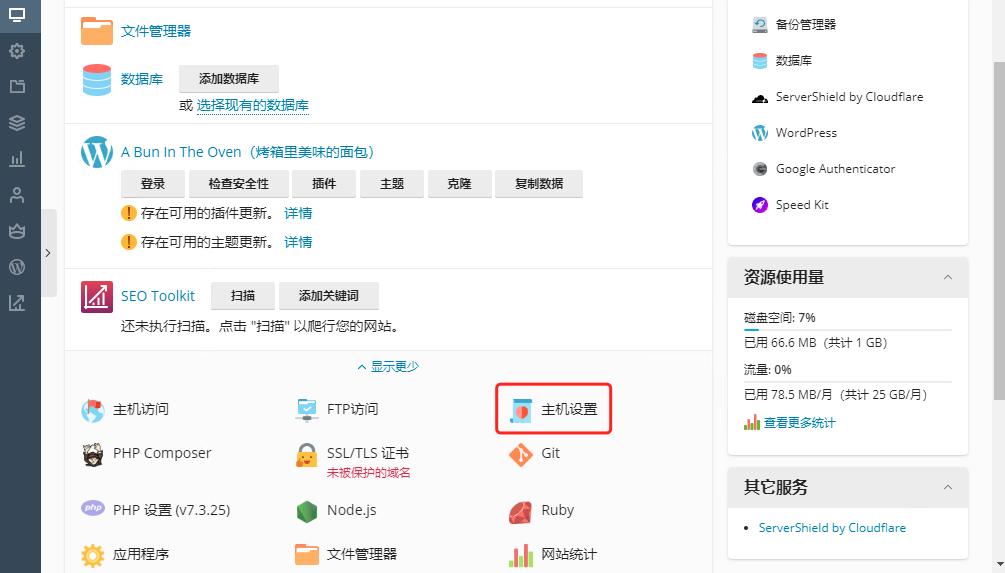Screen dimensions: 1005x573
Task: Click the SSL/TLS 证书 lock icon
Action: click(307, 456)
